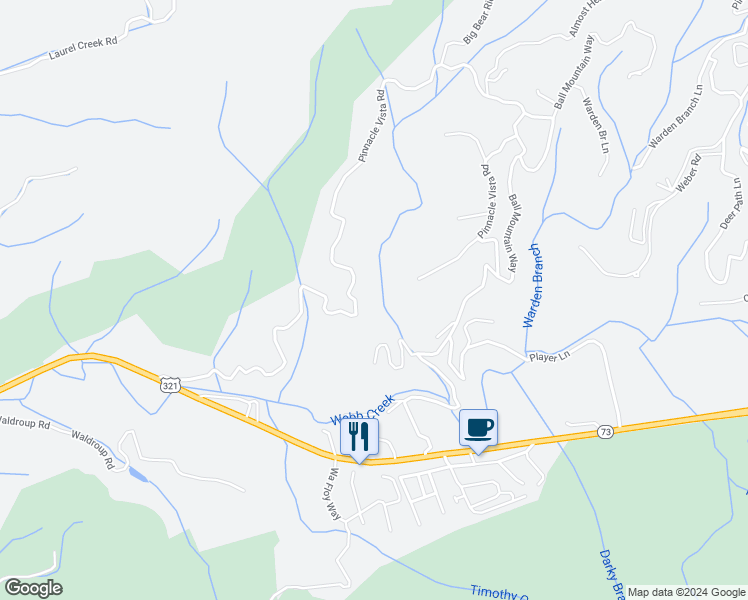Select the Weber Rd label

688,173
